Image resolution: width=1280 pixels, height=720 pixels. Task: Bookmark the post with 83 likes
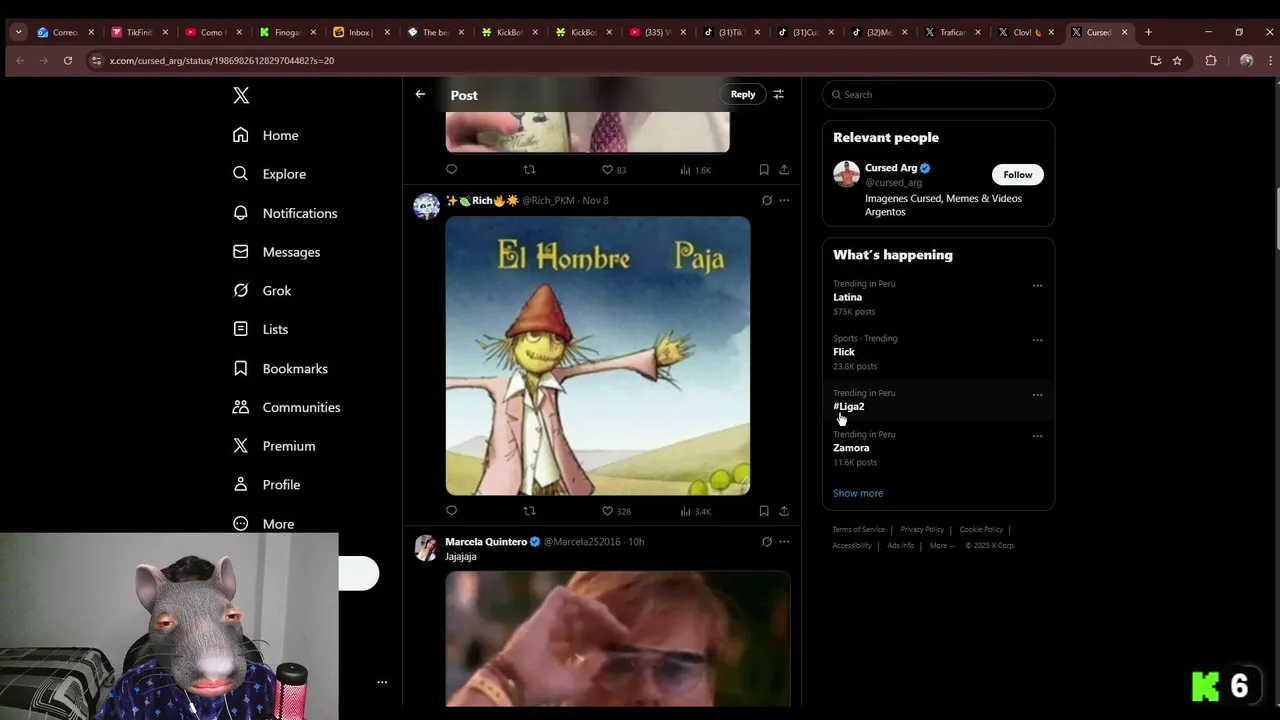764,170
